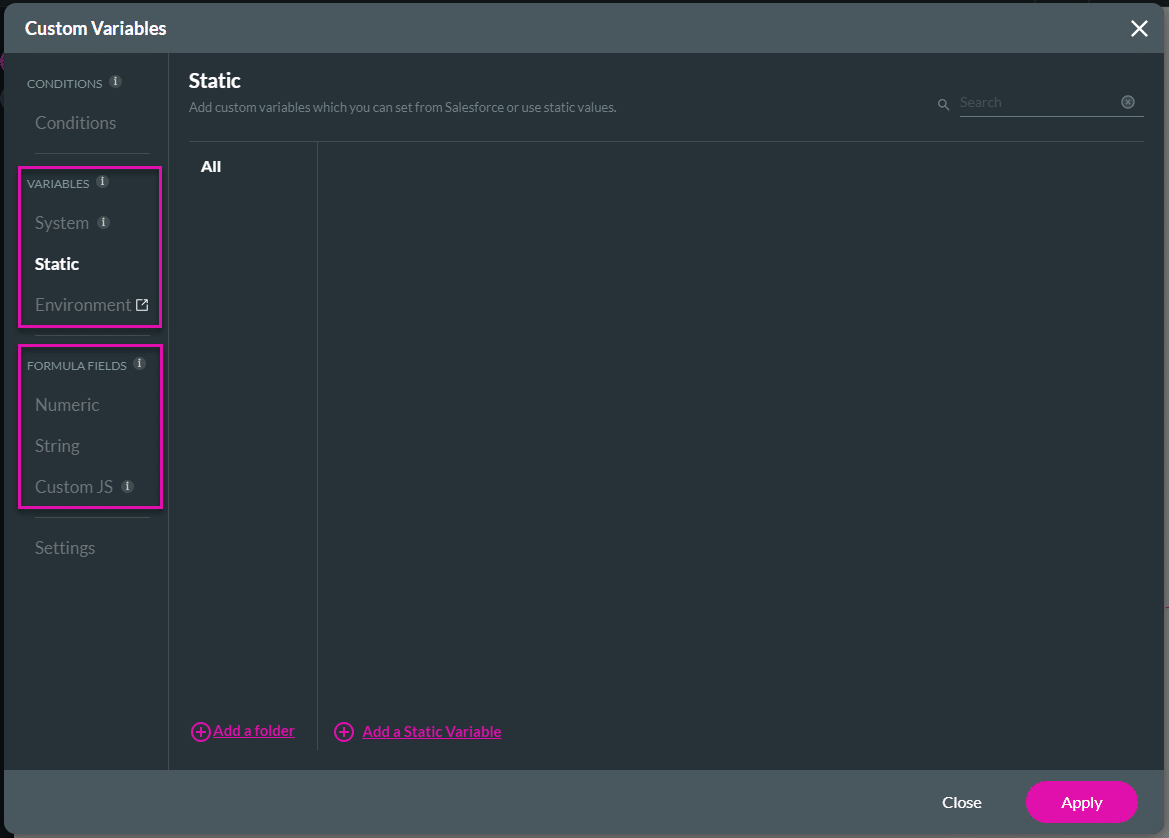Click the info icon next to Custom JS
This screenshot has width=1169, height=838.
point(126,487)
